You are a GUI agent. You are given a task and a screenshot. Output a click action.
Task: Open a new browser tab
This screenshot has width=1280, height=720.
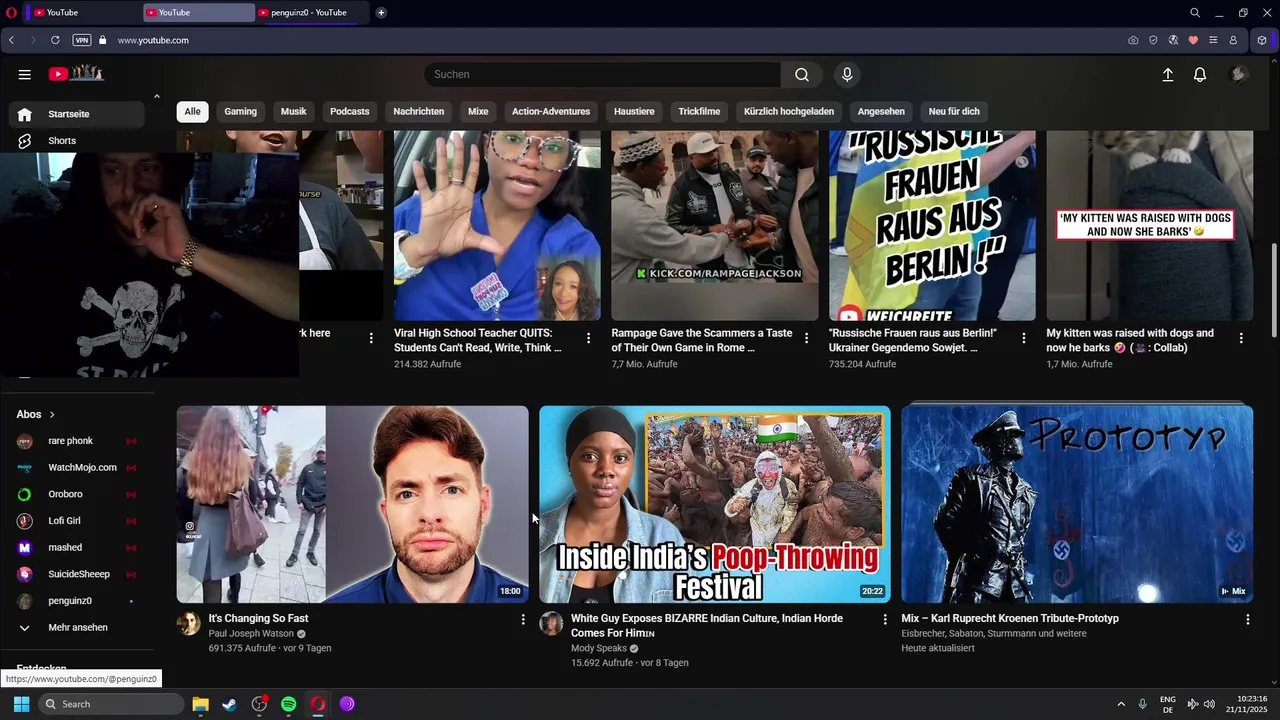point(381,12)
